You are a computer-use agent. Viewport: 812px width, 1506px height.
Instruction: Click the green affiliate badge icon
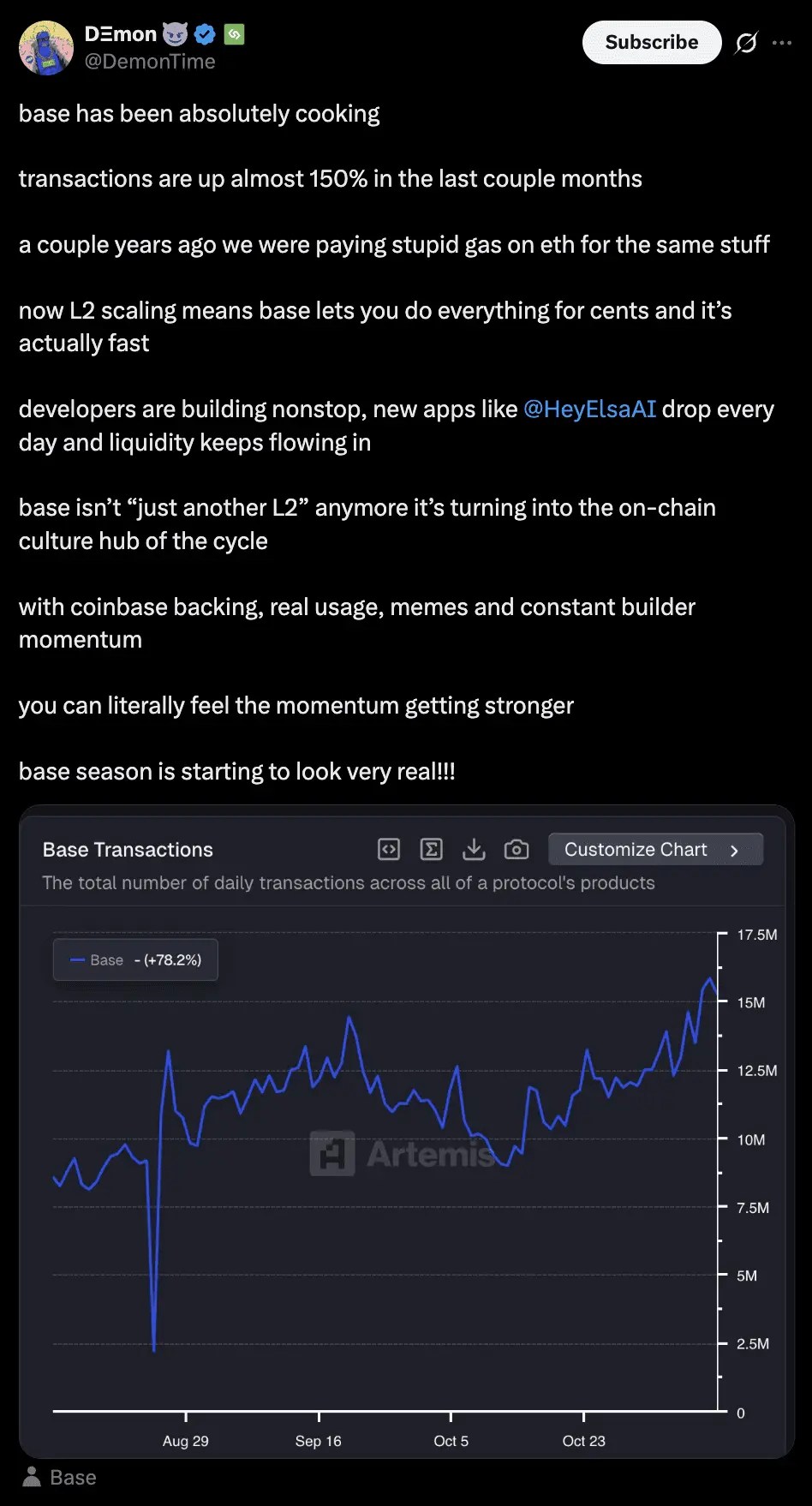[234, 34]
